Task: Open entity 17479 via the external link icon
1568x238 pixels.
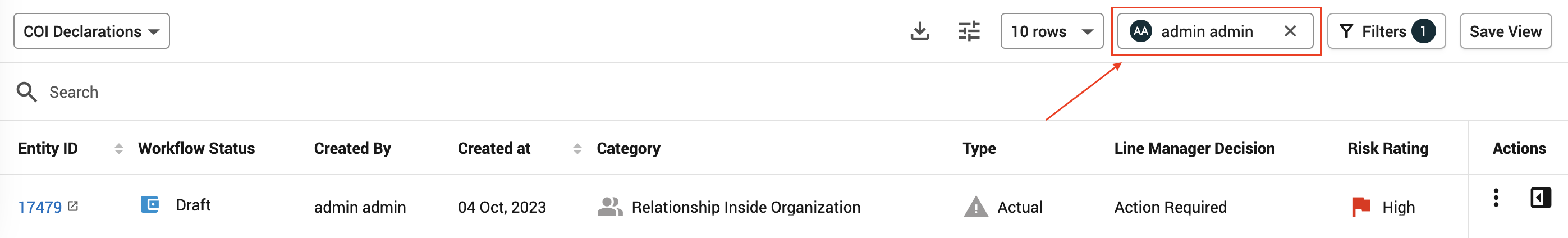Action: tap(73, 207)
